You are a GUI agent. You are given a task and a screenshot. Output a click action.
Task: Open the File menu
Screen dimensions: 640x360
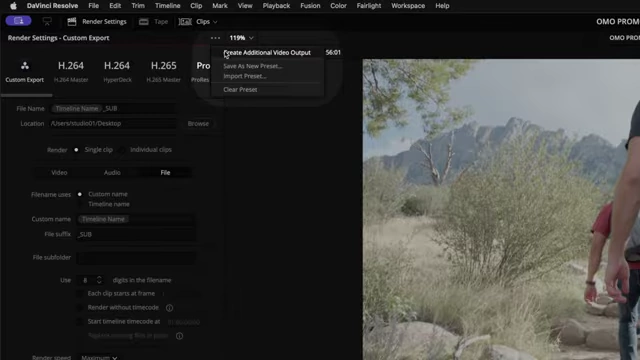[93, 6]
